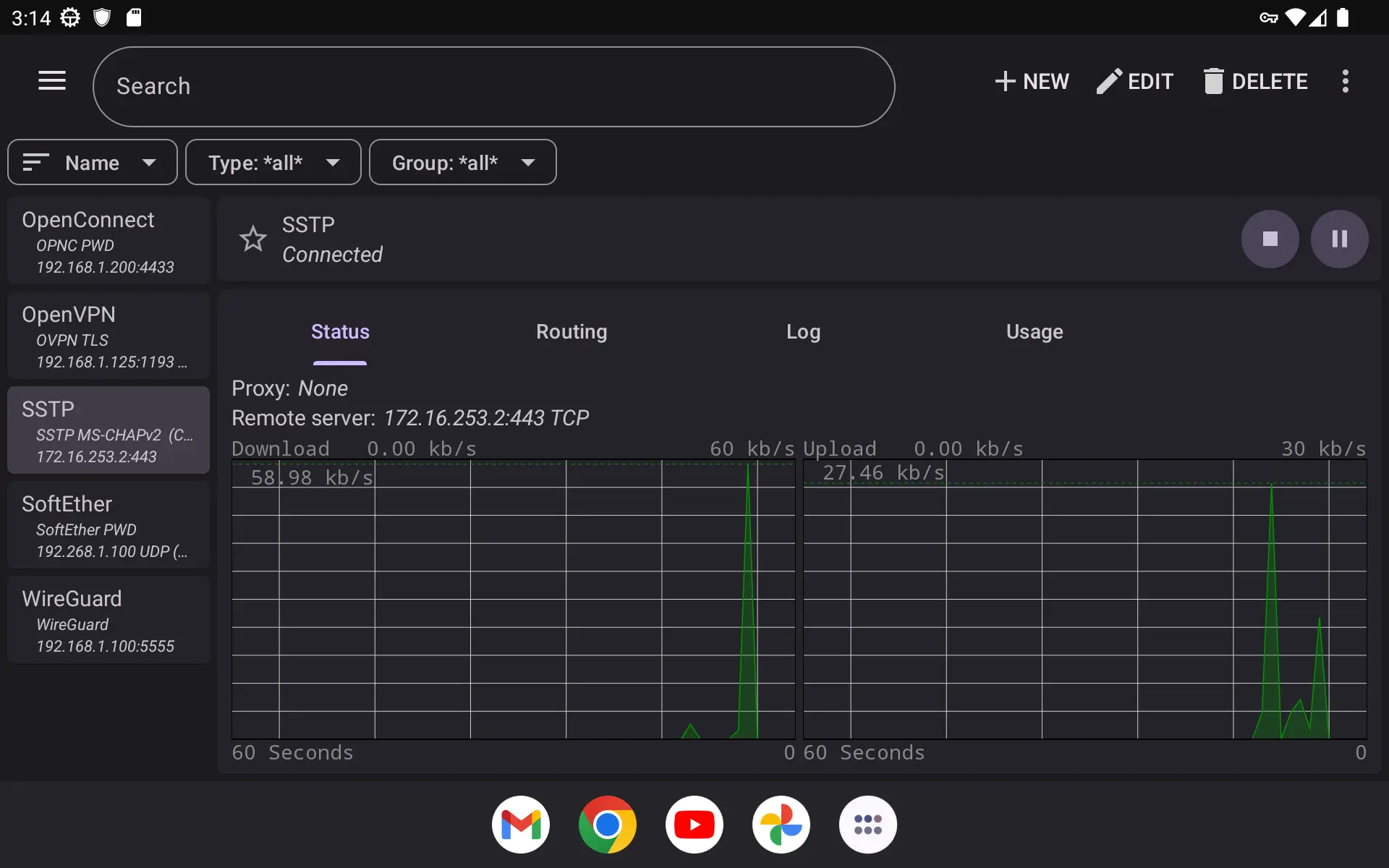The height and width of the screenshot is (868, 1389).
Task: Open the OpenConnect profile entry
Action: pos(108,240)
